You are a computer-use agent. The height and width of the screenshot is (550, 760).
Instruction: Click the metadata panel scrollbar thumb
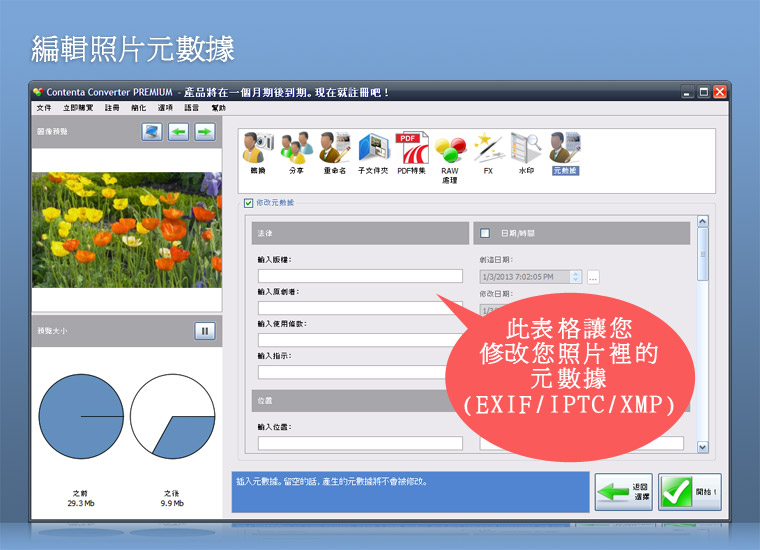coord(703,254)
